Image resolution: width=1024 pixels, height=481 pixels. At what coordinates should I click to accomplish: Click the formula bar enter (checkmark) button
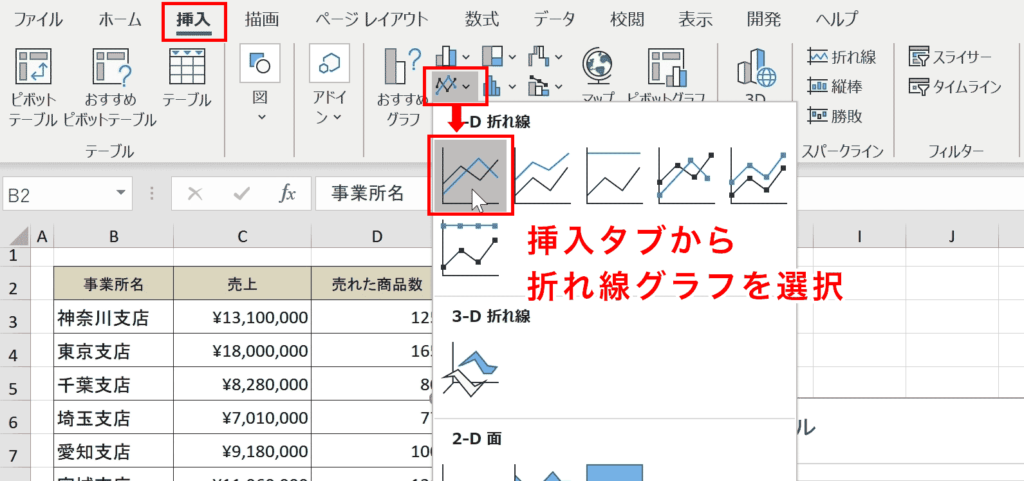pos(242,194)
